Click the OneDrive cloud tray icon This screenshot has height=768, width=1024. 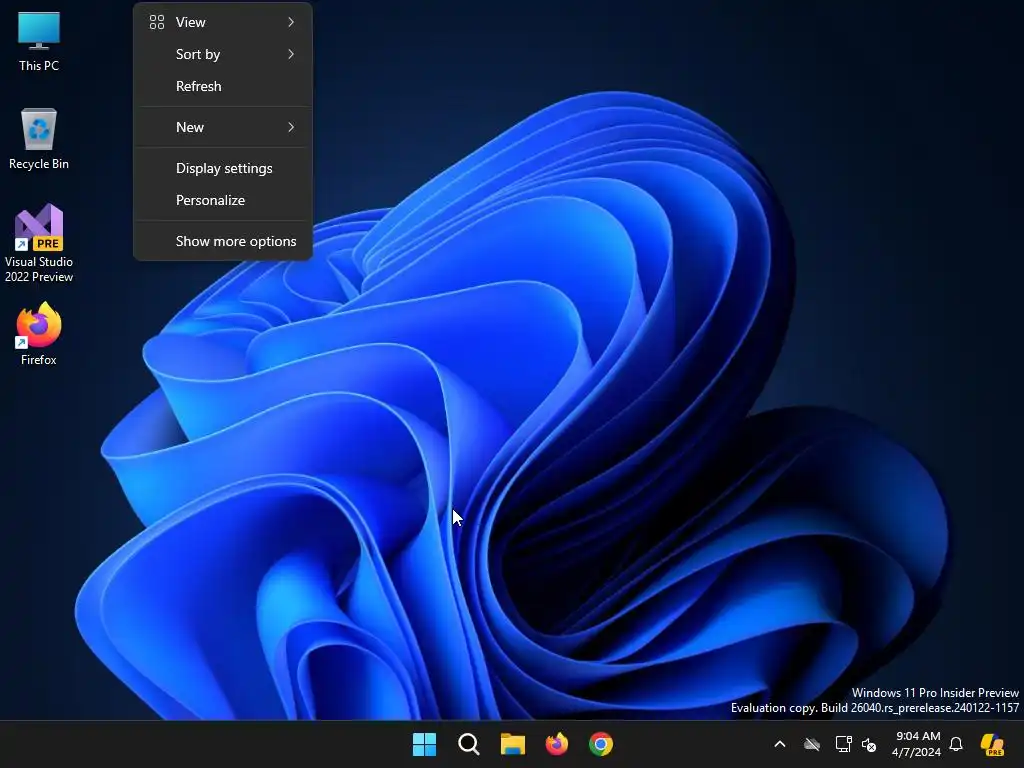click(812, 744)
